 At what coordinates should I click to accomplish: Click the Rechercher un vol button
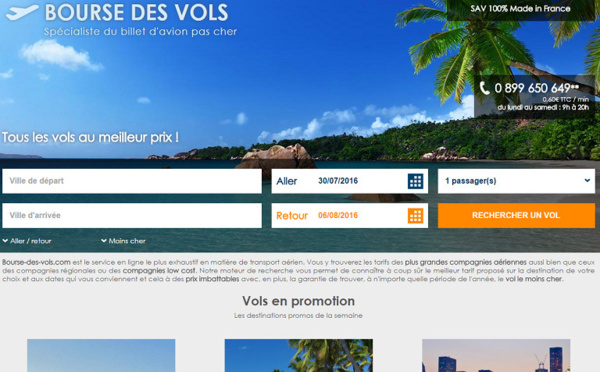point(516,215)
